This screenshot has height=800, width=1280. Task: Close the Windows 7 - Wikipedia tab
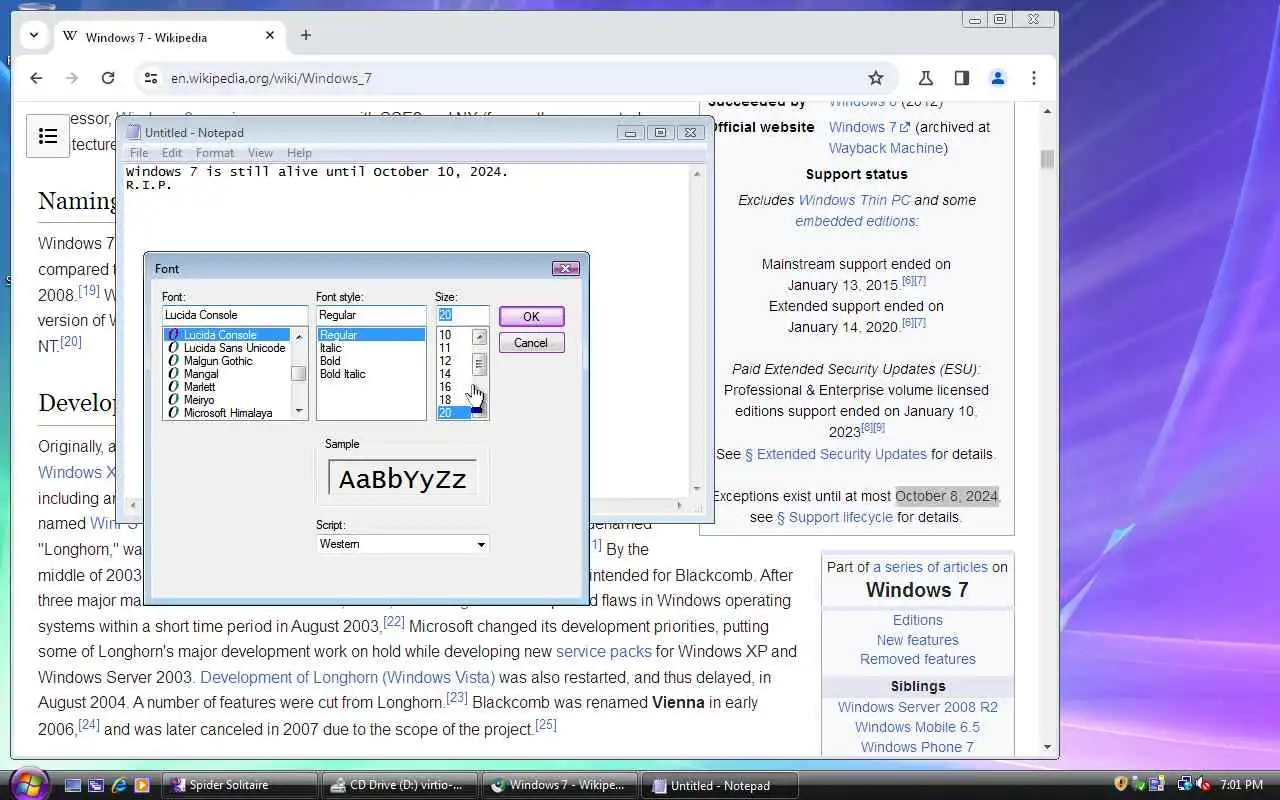[270, 35]
